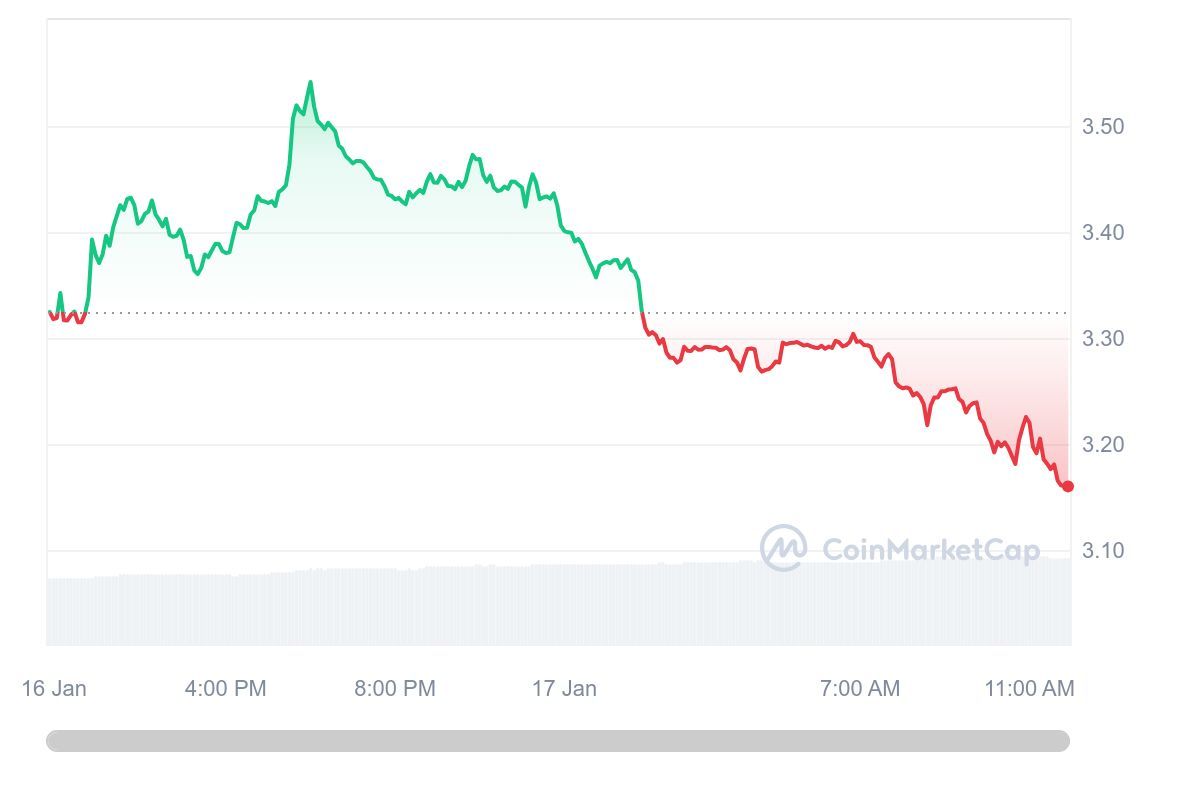Click the 8:00 PM time label
Screen dimensions: 1200x800
[x=395, y=688]
